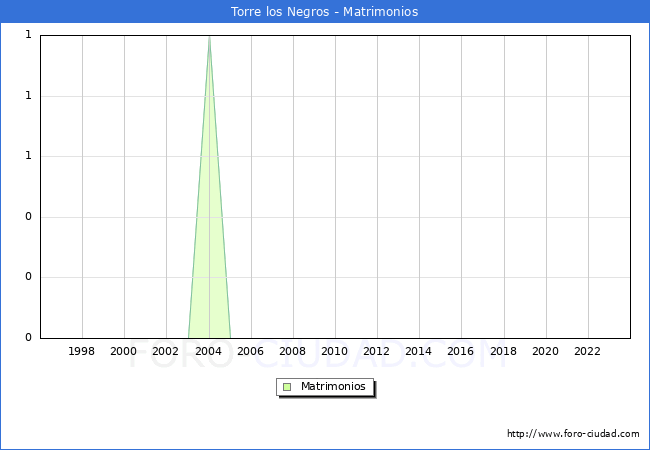Click the 2016 x-axis label

pos(461,351)
